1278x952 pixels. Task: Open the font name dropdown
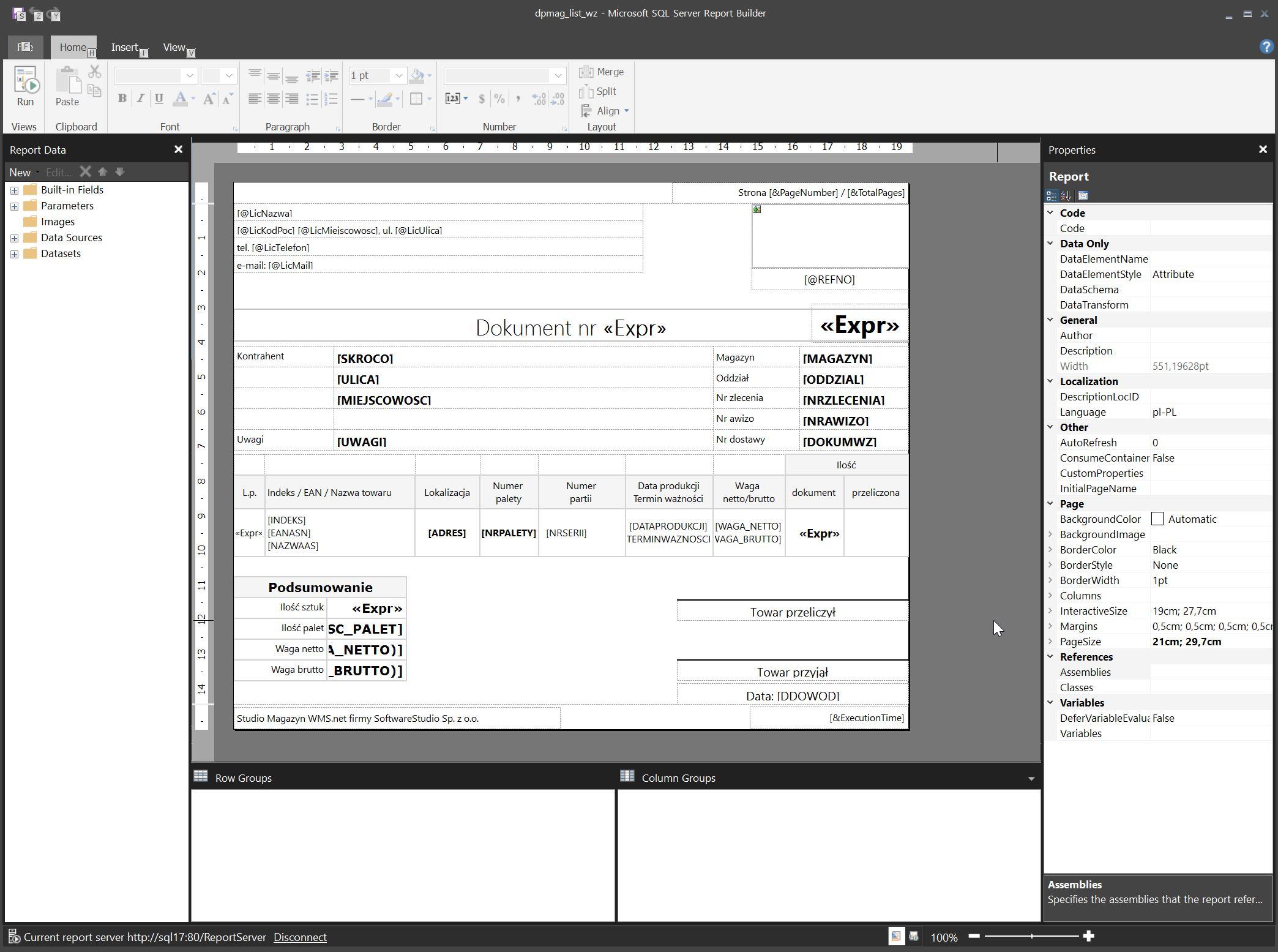[x=190, y=76]
